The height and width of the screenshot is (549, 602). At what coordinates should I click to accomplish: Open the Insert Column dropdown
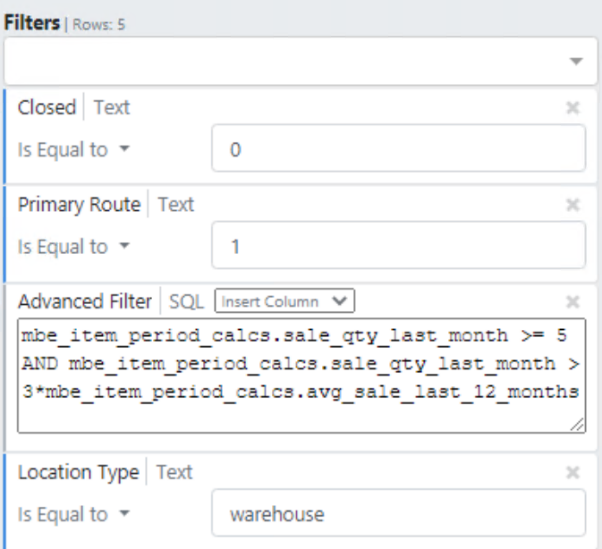pos(285,301)
